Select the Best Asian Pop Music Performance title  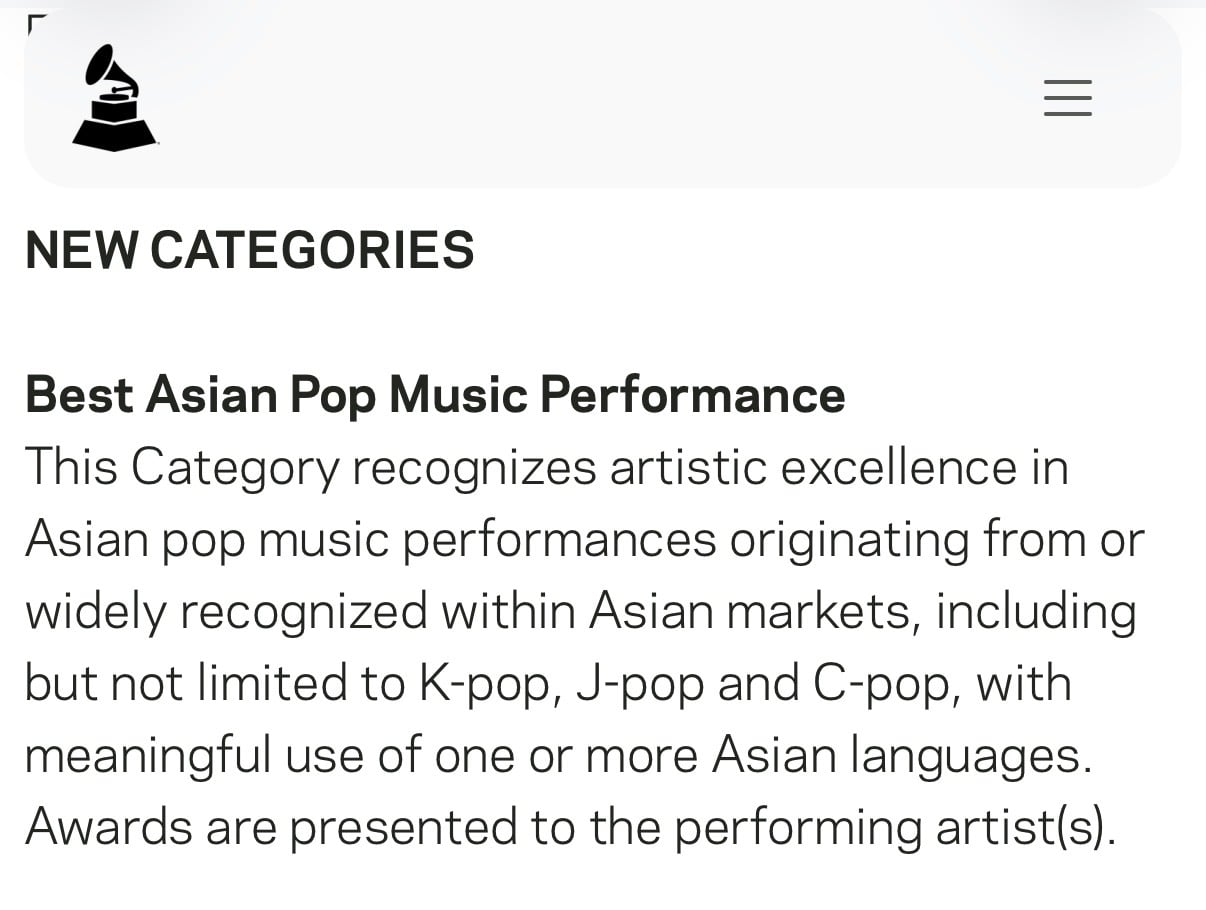click(435, 394)
